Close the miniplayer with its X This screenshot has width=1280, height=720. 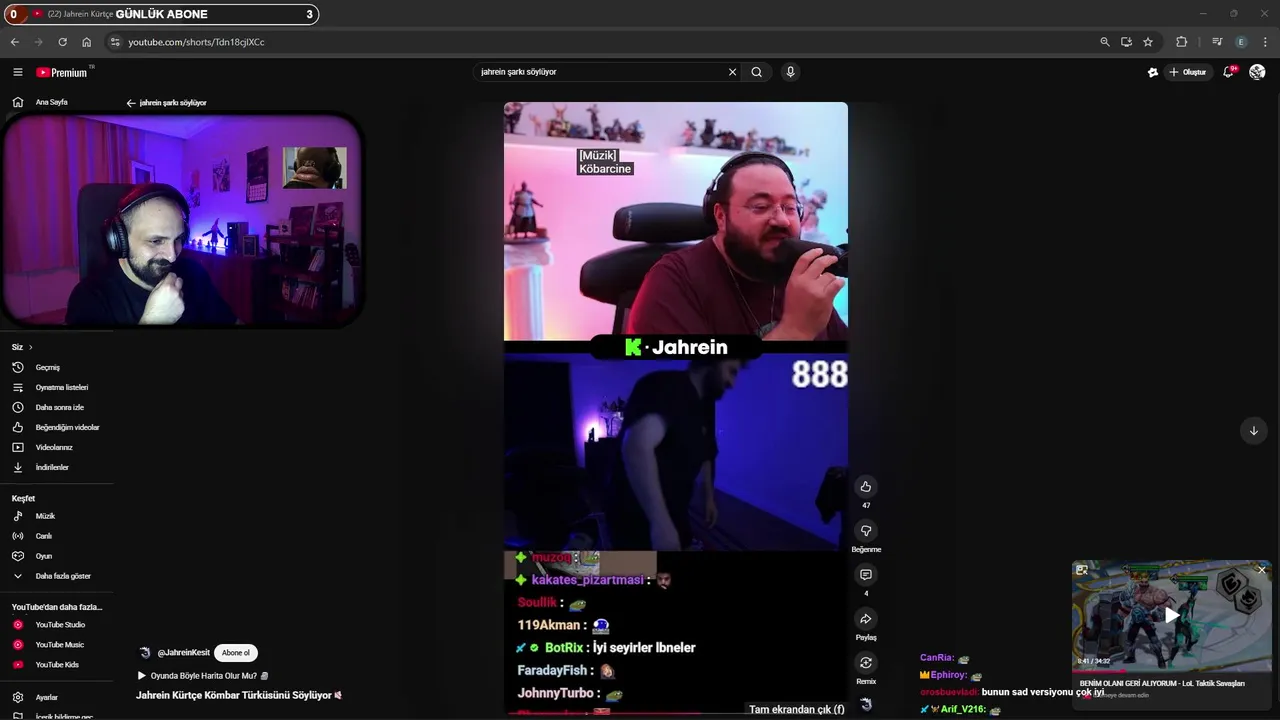1261,570
